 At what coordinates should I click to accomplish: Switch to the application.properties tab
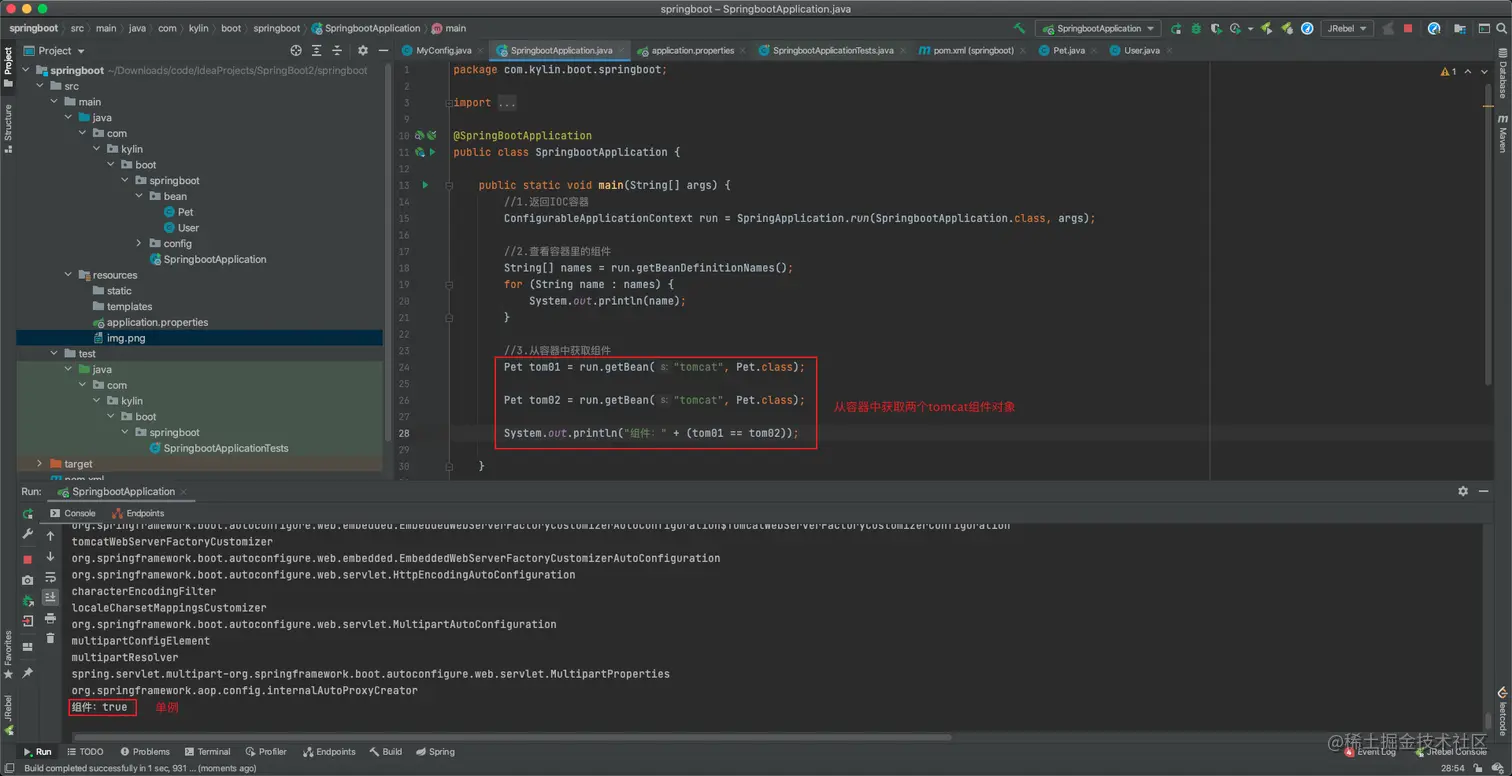(x=692, y=50)
